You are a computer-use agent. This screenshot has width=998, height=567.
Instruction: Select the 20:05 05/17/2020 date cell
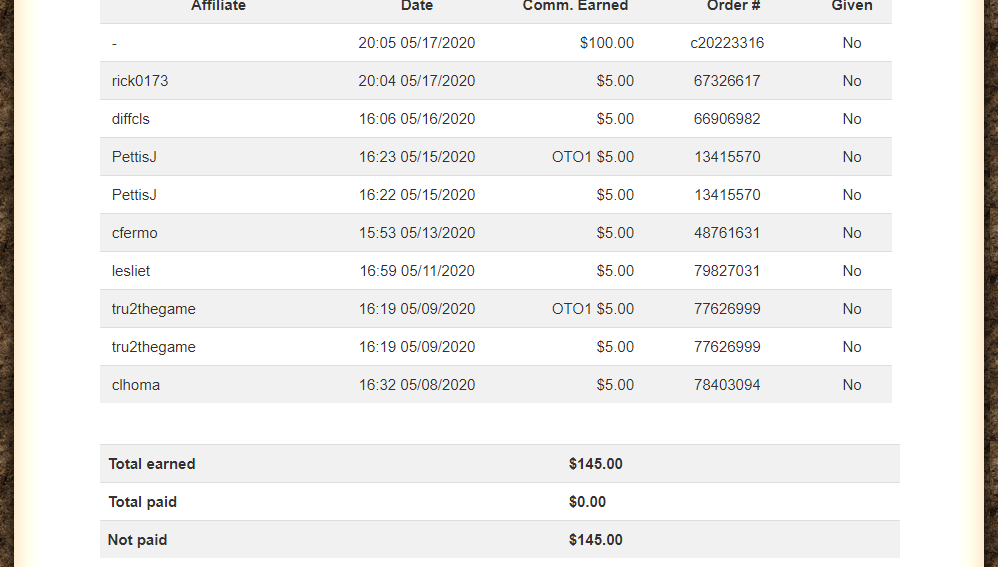[417, 43]
